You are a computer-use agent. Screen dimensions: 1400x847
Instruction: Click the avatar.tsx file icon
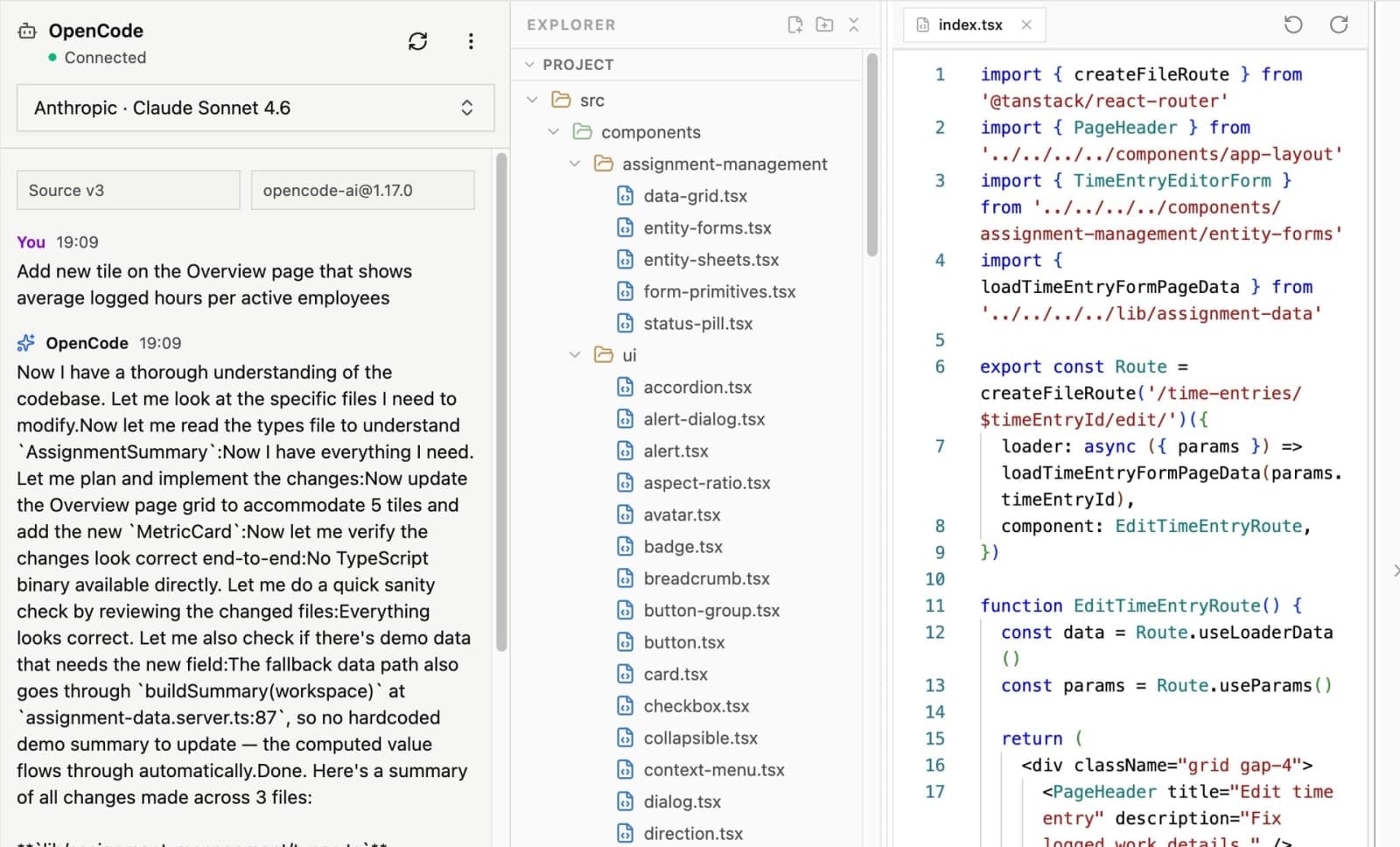click(x=625, y=514)
